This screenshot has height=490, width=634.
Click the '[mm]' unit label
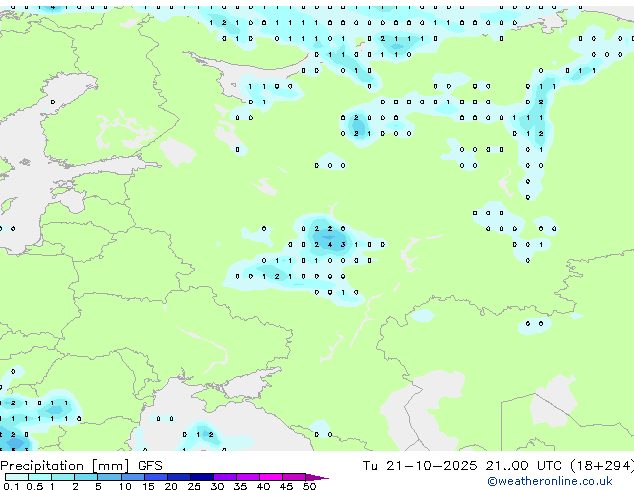tap(110, 466)
